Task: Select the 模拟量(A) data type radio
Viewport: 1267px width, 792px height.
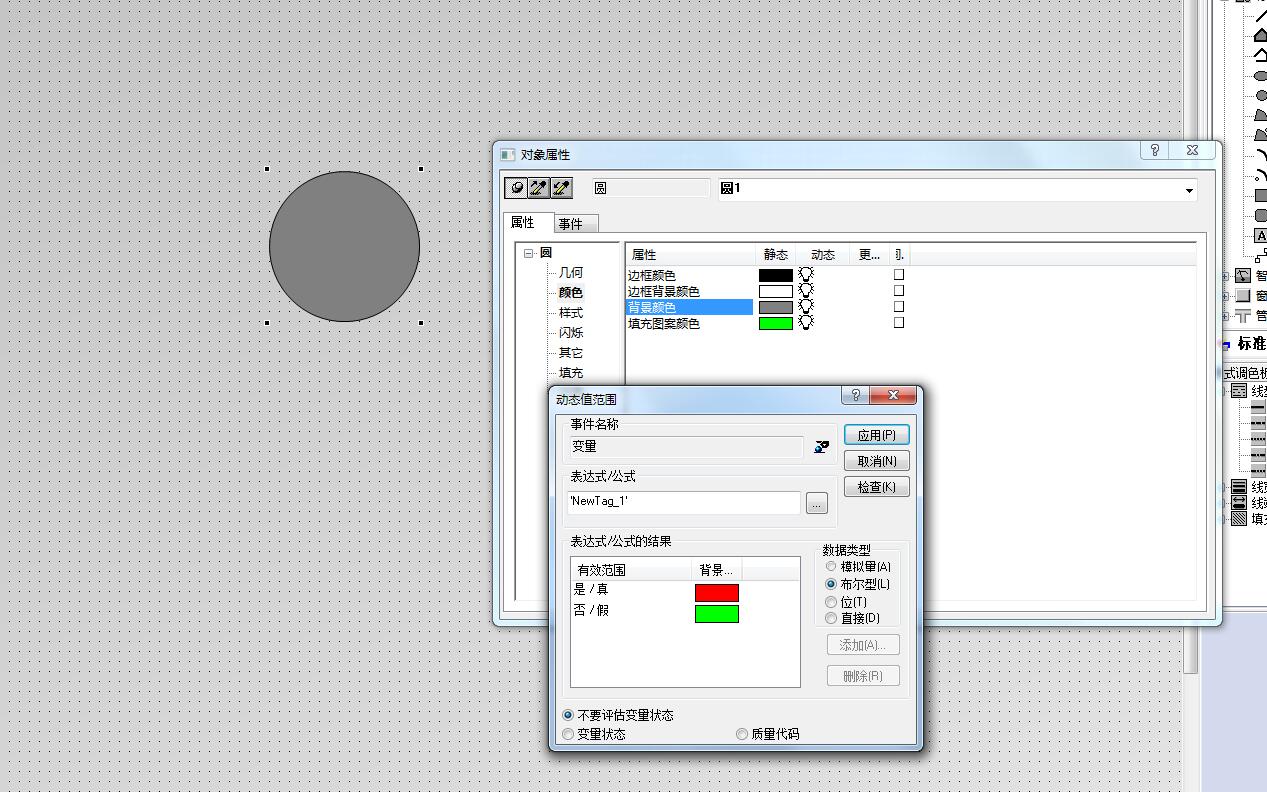Action: point(831,567)
